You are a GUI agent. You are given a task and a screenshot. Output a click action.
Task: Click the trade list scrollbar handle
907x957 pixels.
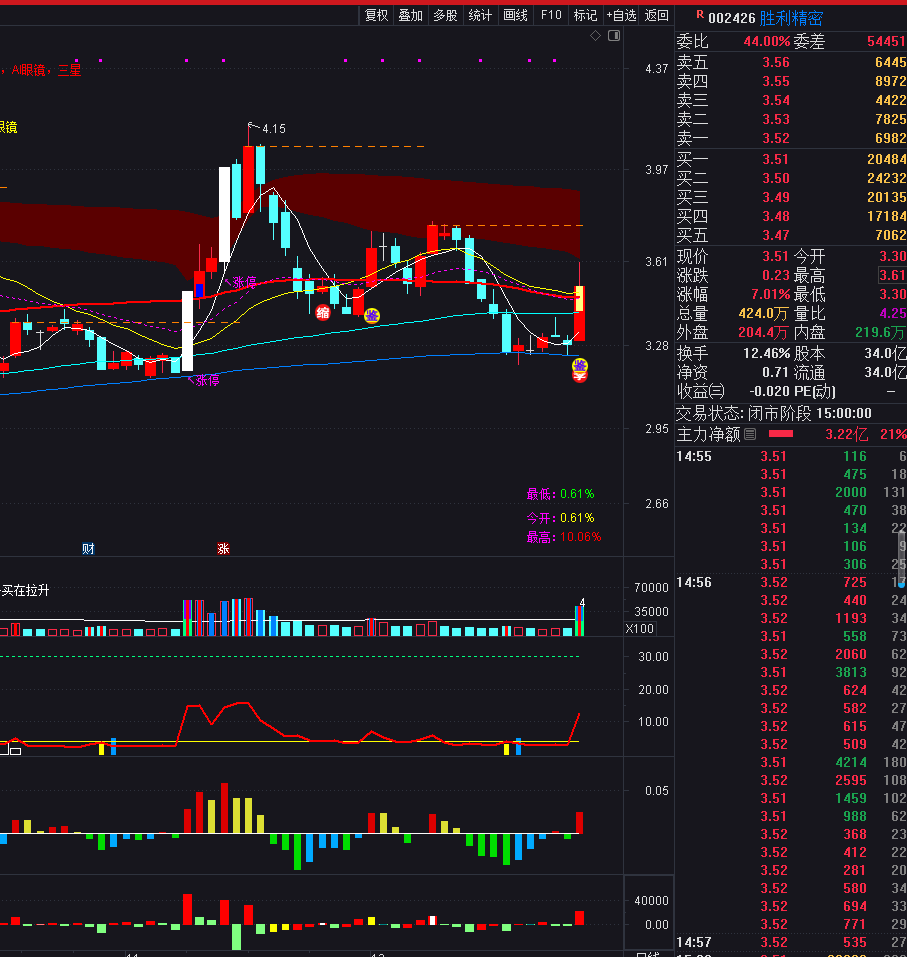(902, 553)
